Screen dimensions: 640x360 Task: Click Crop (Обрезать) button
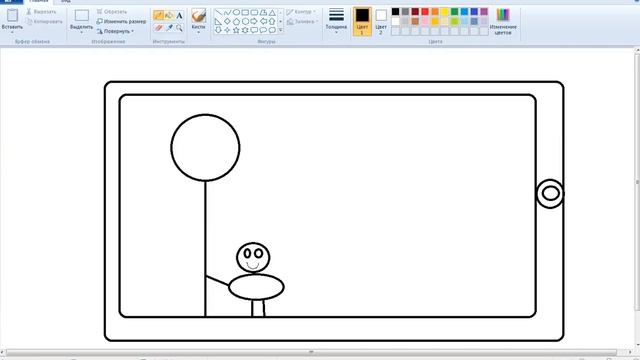point(112,11)
